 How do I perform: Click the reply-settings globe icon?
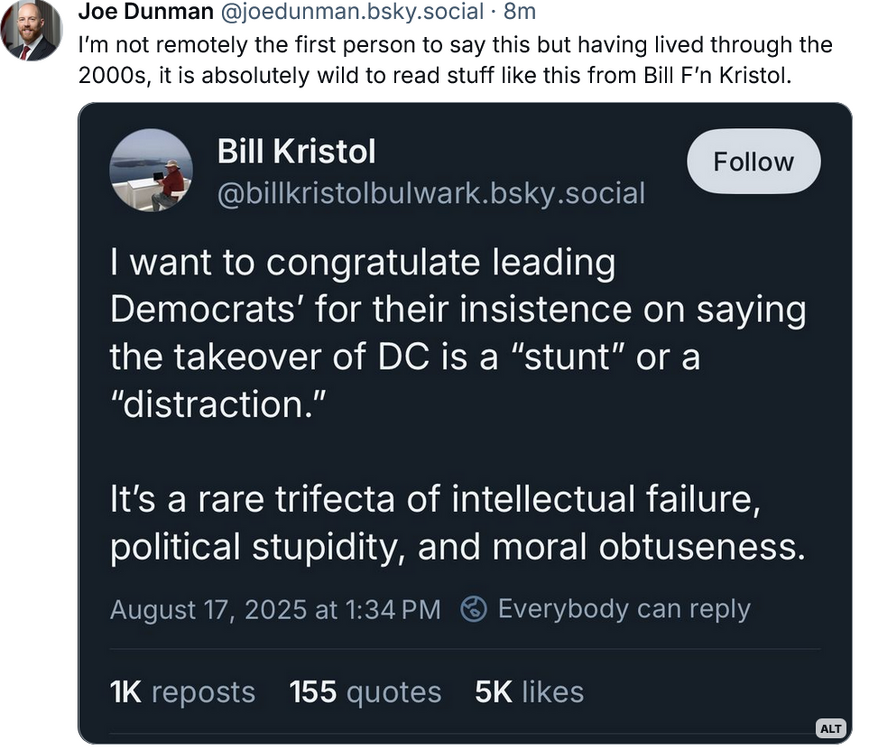(475, 609)
